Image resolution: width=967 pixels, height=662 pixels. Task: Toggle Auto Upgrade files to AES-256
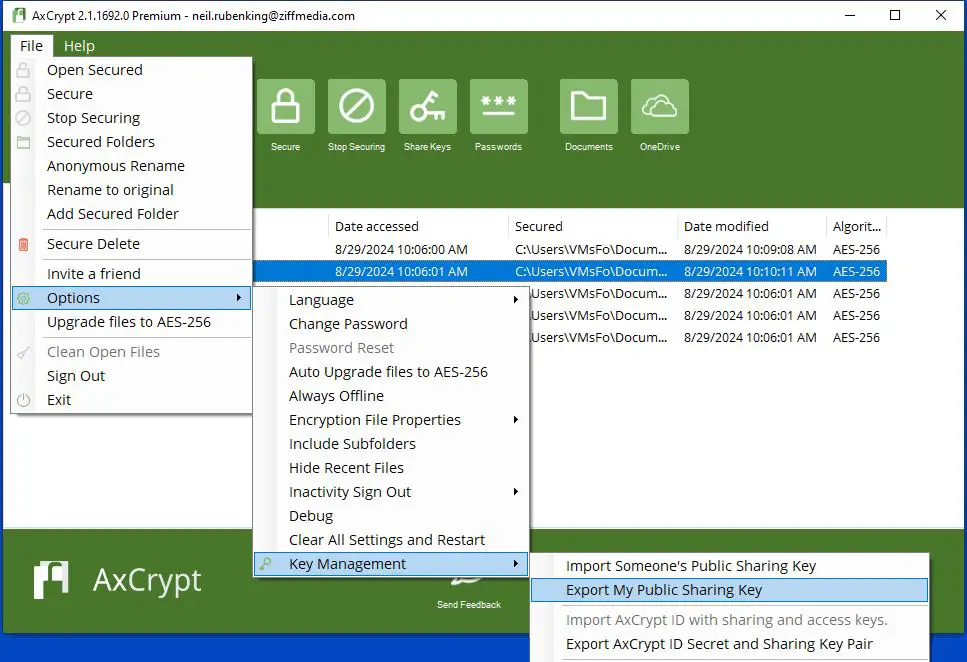391,372
